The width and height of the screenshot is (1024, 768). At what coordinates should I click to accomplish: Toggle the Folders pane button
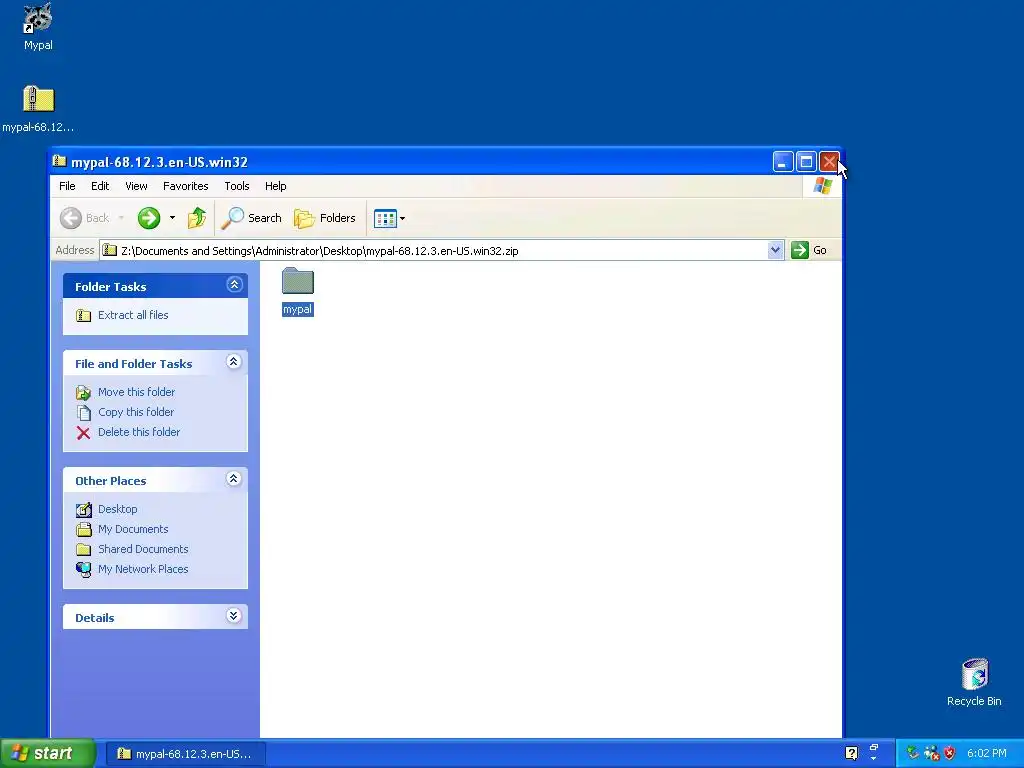[325, 218]
